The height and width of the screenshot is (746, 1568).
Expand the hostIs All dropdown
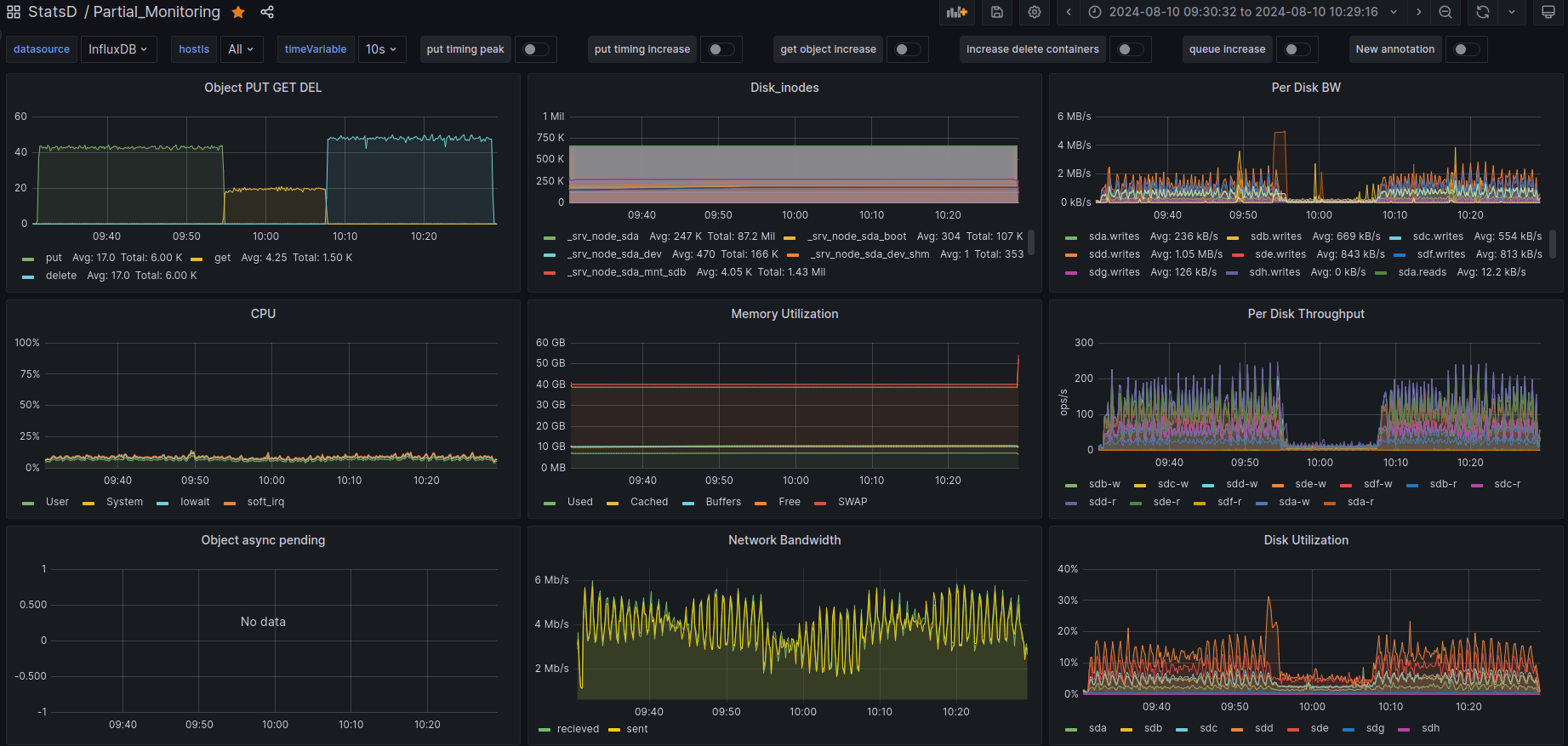click(x=241, y=49)
